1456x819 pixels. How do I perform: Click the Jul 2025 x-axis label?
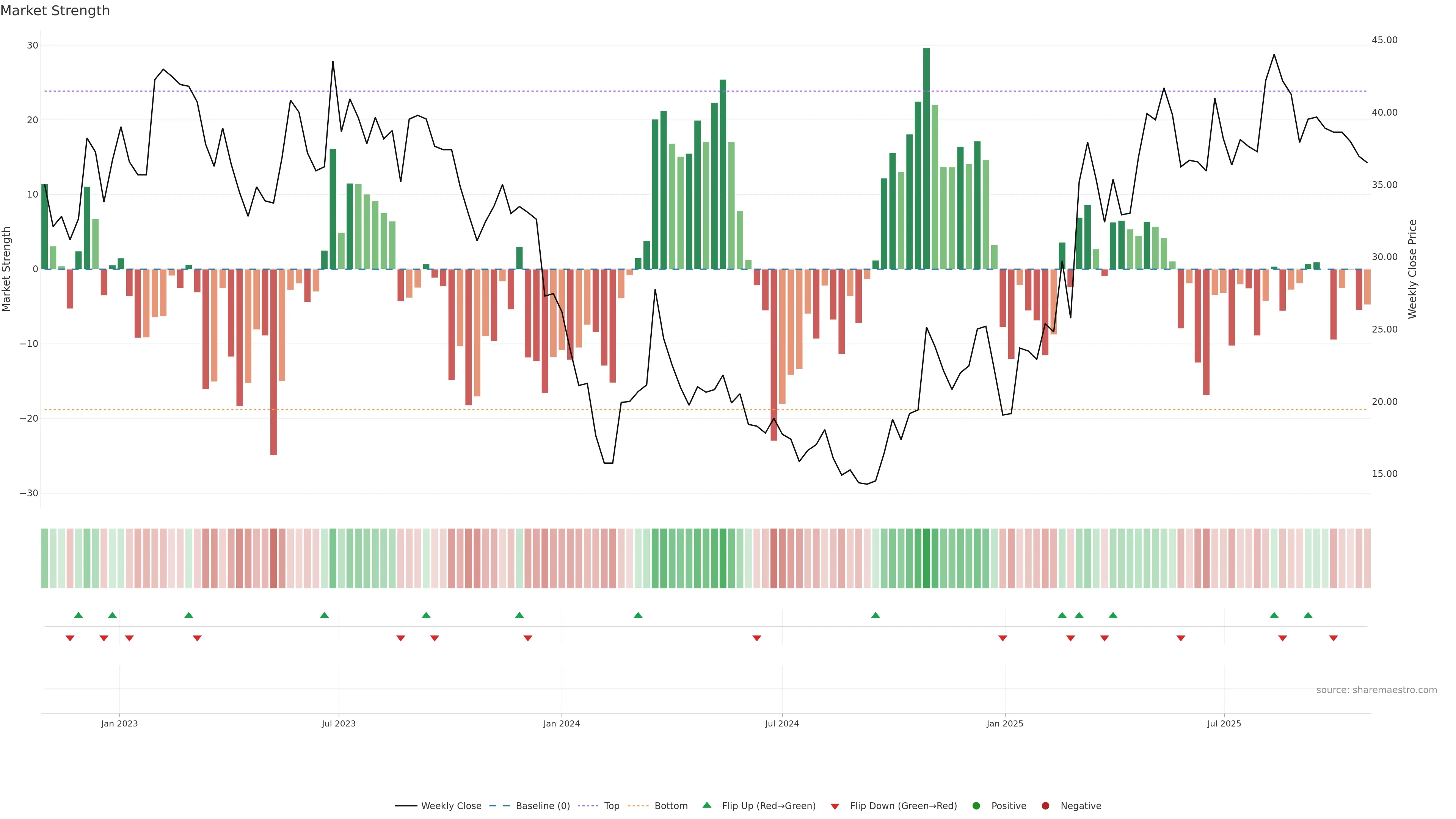point(1224,723)
